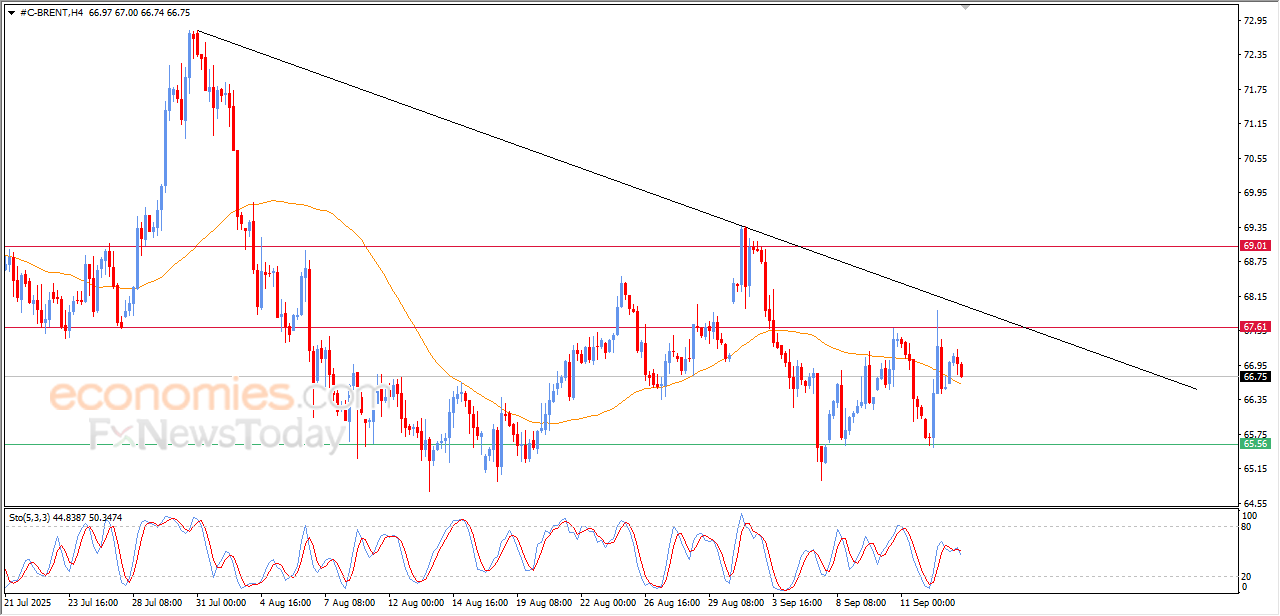Click the 28 Jul 08:00 date label
The image size is (1280, 616).
pyautogui.click(x=157, y=603)
